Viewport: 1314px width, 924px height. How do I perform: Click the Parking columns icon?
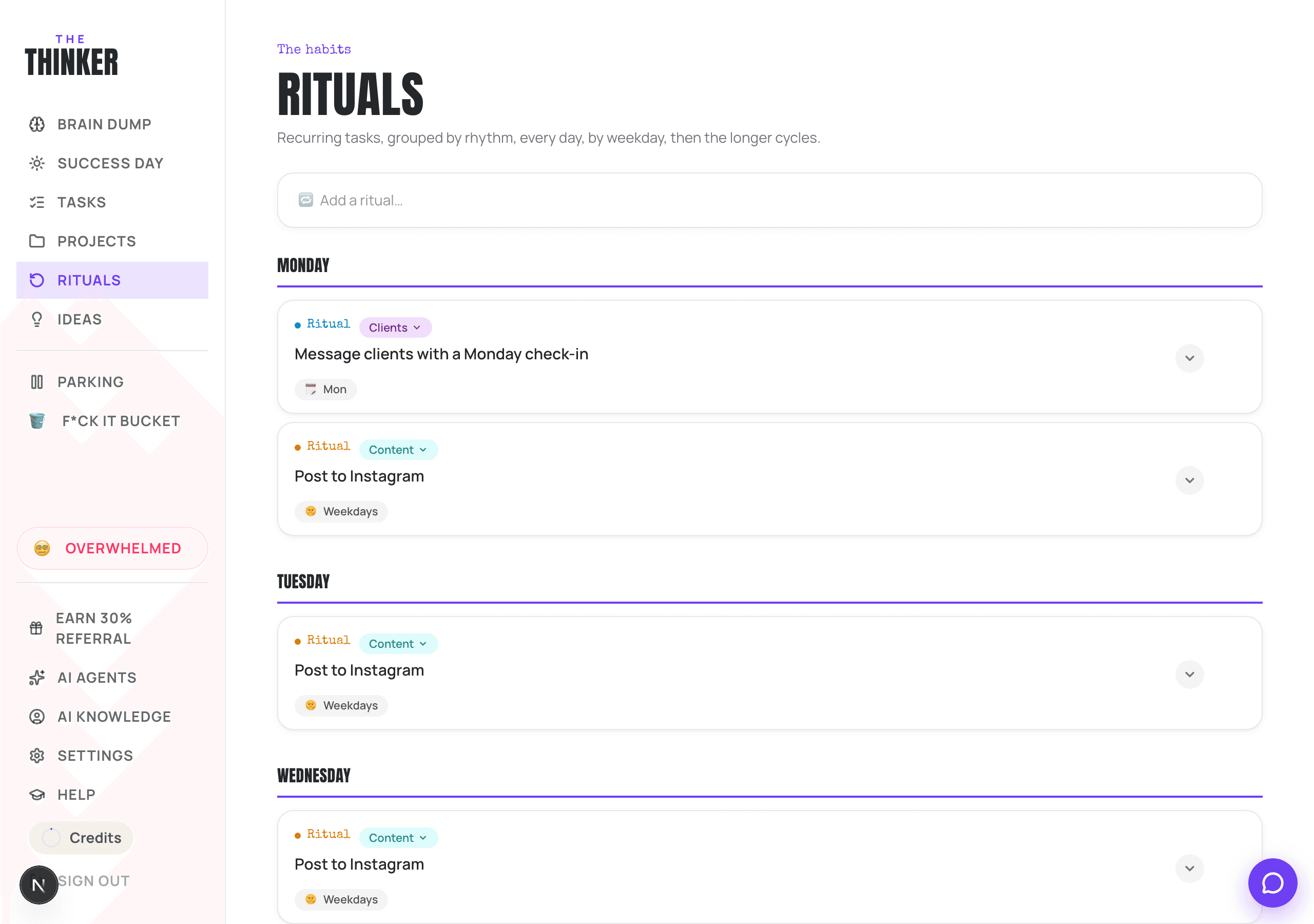pyautogui.click(x=36, y=382)
